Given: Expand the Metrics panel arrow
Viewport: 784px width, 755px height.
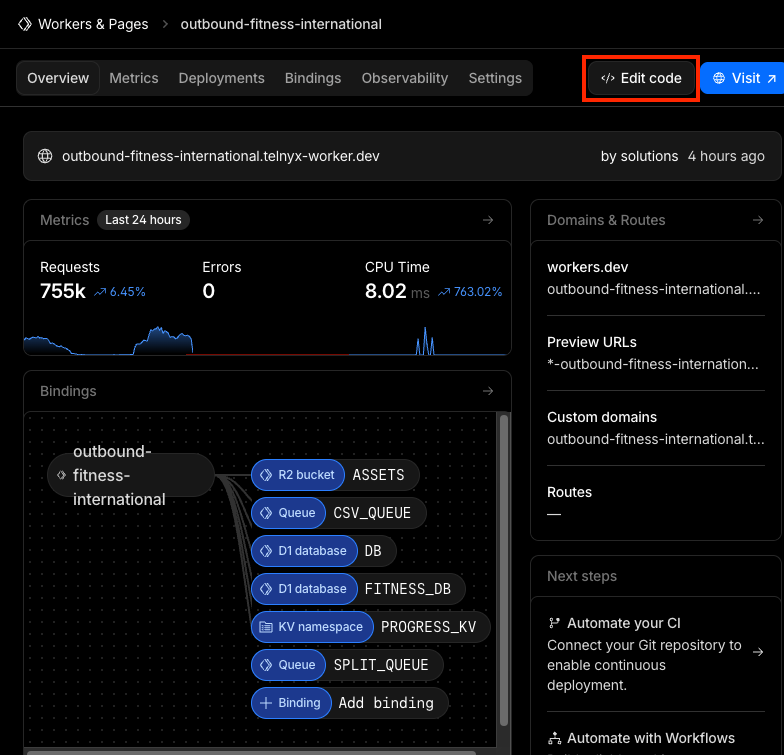Looking at the screenshot, I should pos(488,220).
